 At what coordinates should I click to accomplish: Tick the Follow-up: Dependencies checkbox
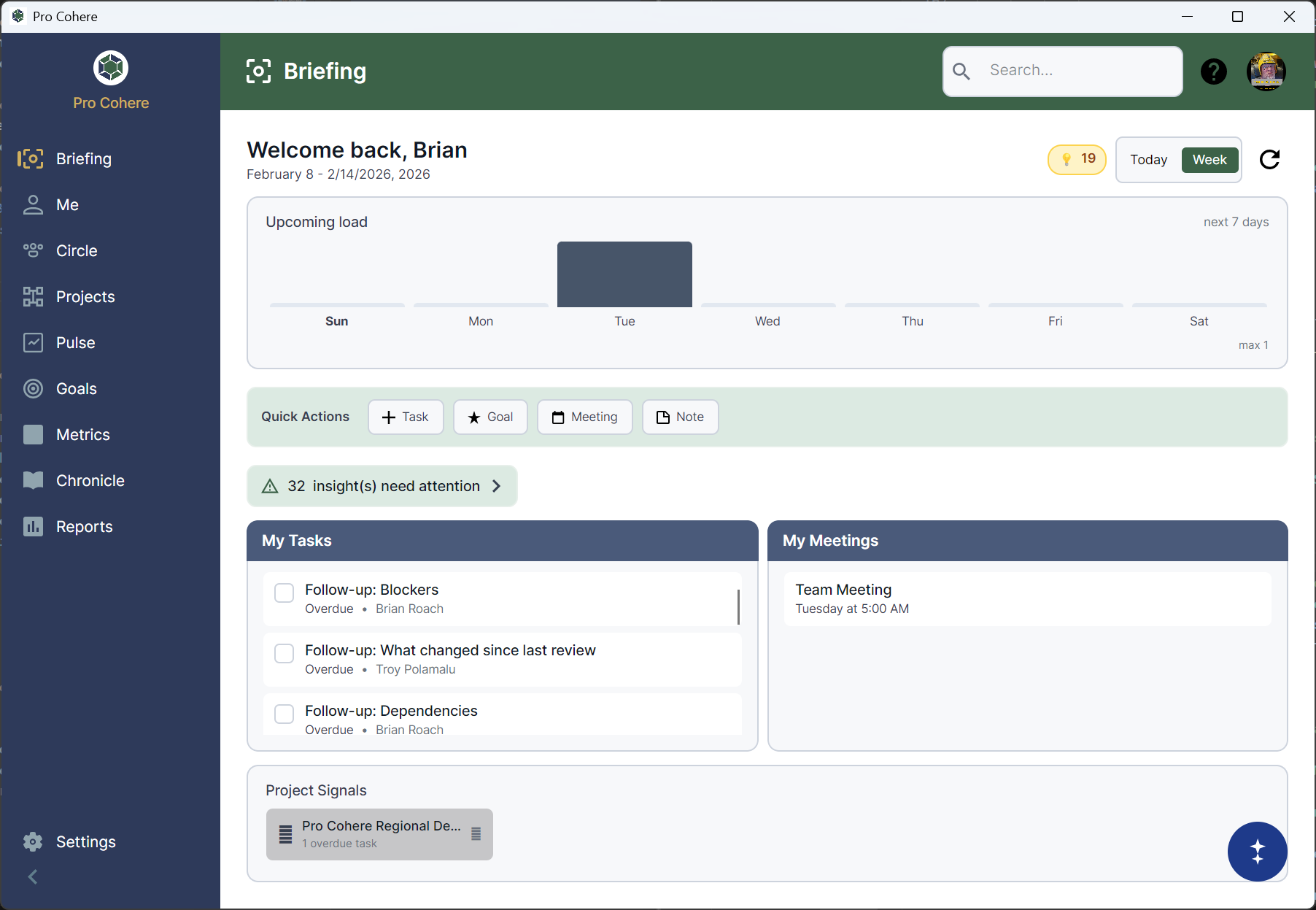(x=284, y=714)
